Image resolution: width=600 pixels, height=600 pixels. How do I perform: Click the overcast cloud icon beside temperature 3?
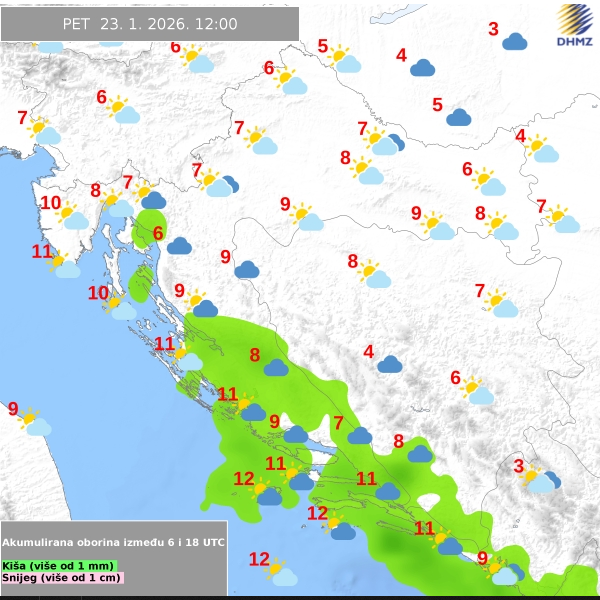pyautogui.click(x=515, y=41)
